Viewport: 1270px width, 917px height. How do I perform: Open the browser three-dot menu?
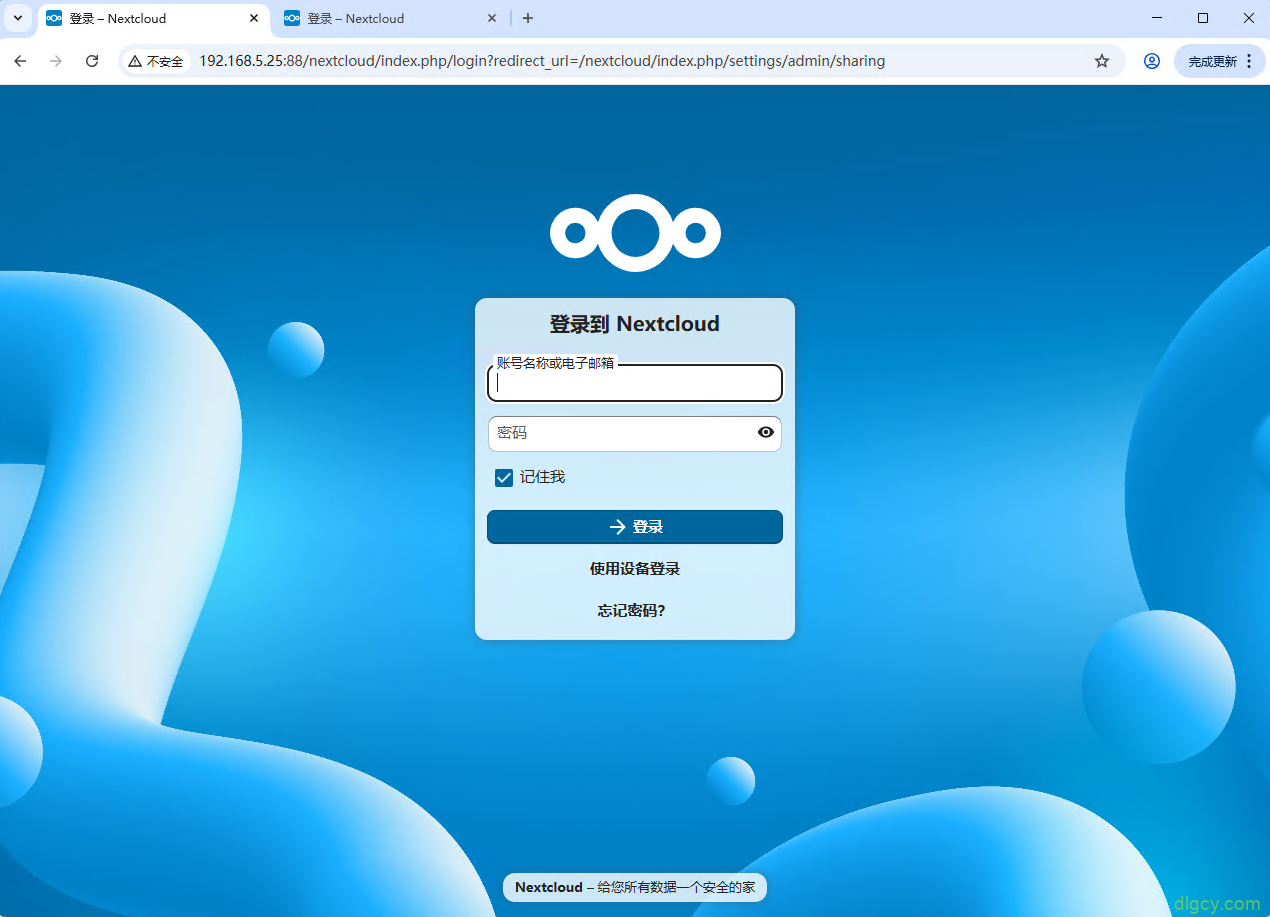pyautogui.click(x=1249, y=61)
